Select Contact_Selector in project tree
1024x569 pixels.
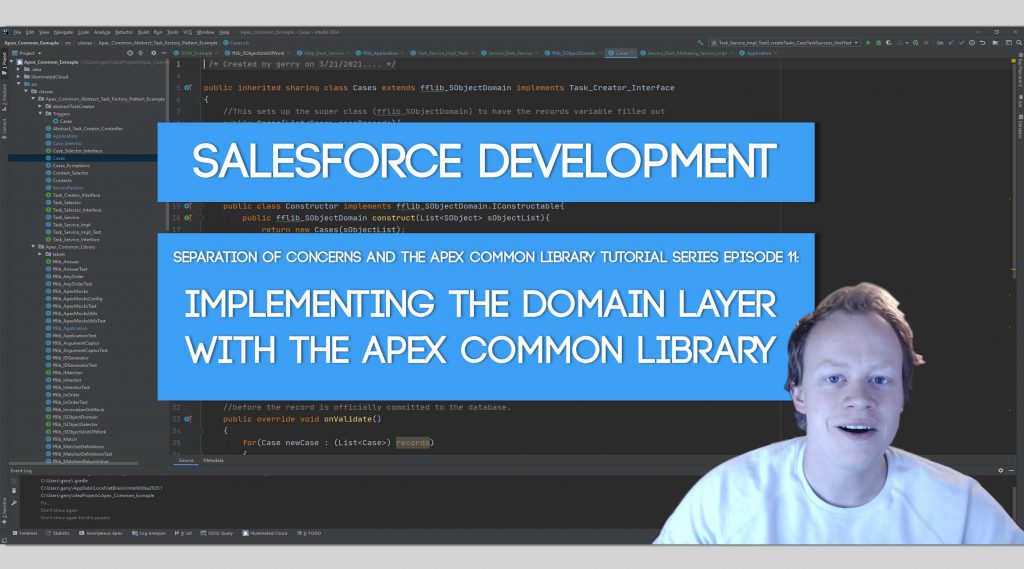click(x=71, y=173)
